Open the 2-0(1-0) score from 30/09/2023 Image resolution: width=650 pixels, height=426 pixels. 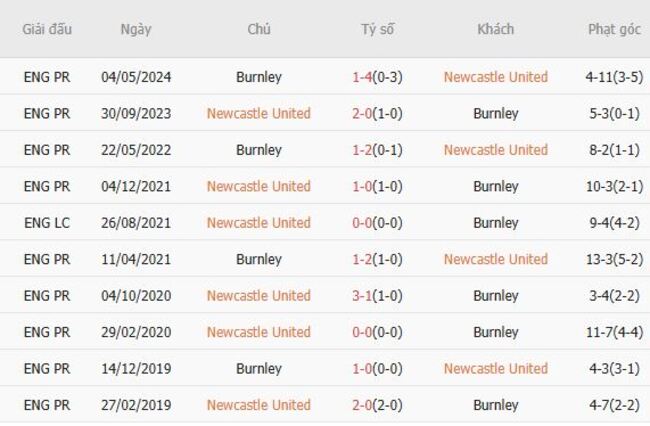[377, 114]
